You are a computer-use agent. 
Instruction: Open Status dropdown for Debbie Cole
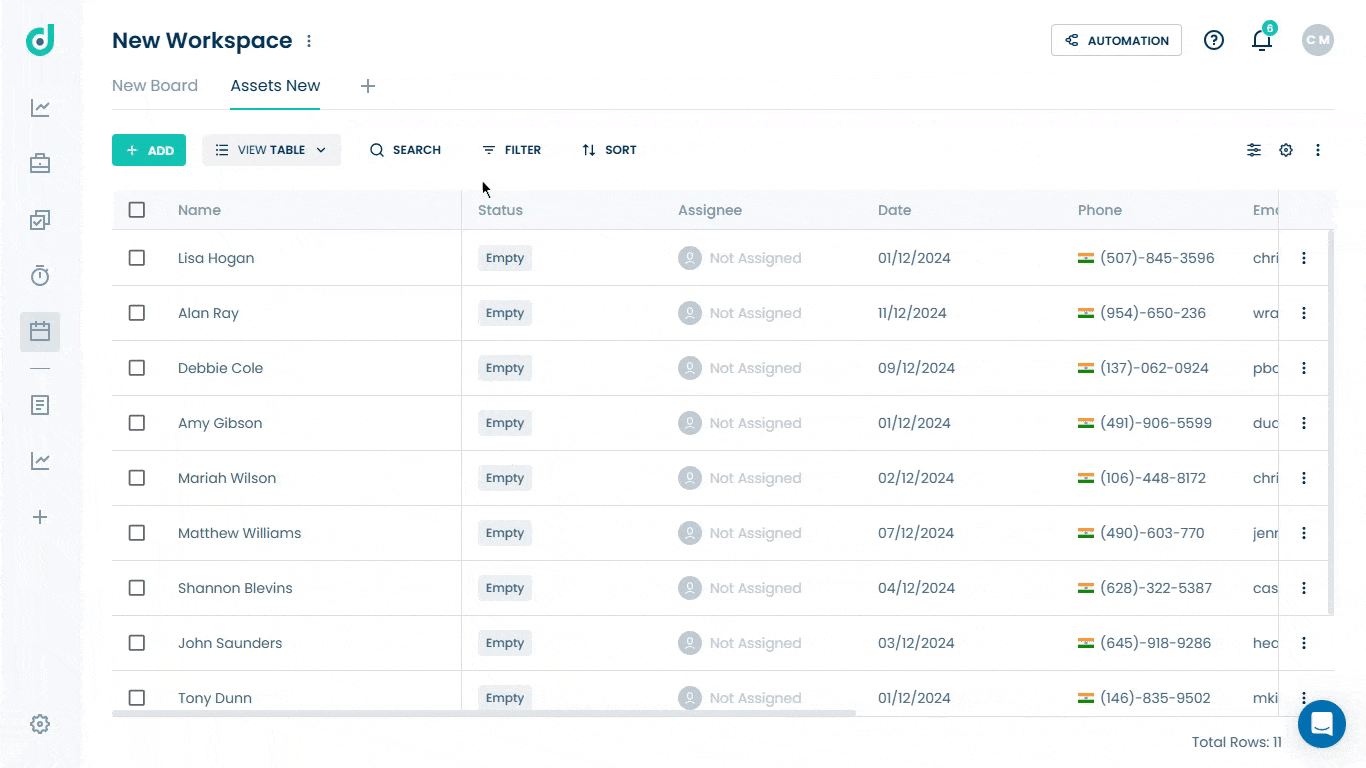pyautogui.click(x=505, y=368)
